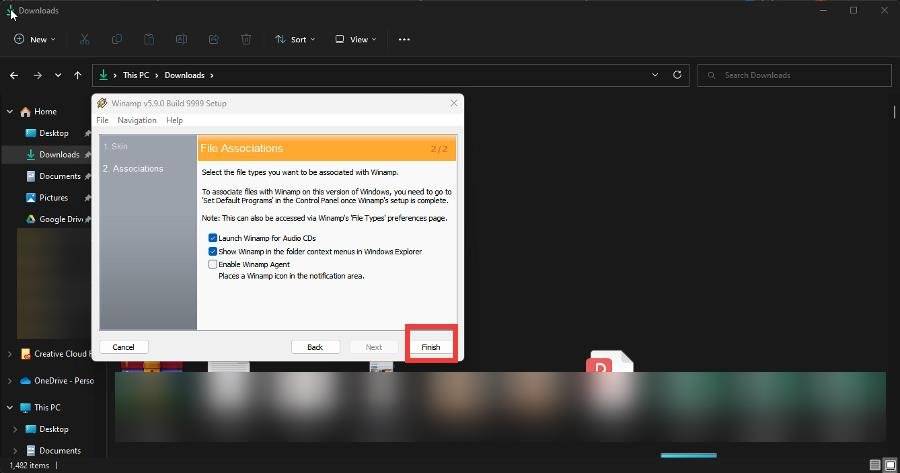This screenshot has width=900, height=473.
Task: Select the 1. Skin step
Action: [115, 146]
